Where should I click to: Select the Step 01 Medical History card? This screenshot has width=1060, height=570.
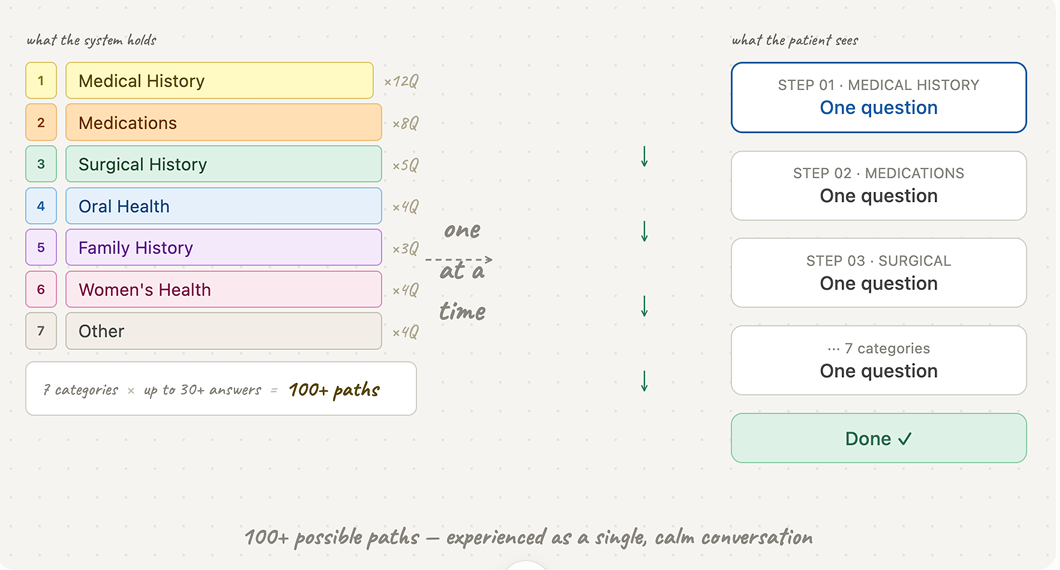click(878, 97)
